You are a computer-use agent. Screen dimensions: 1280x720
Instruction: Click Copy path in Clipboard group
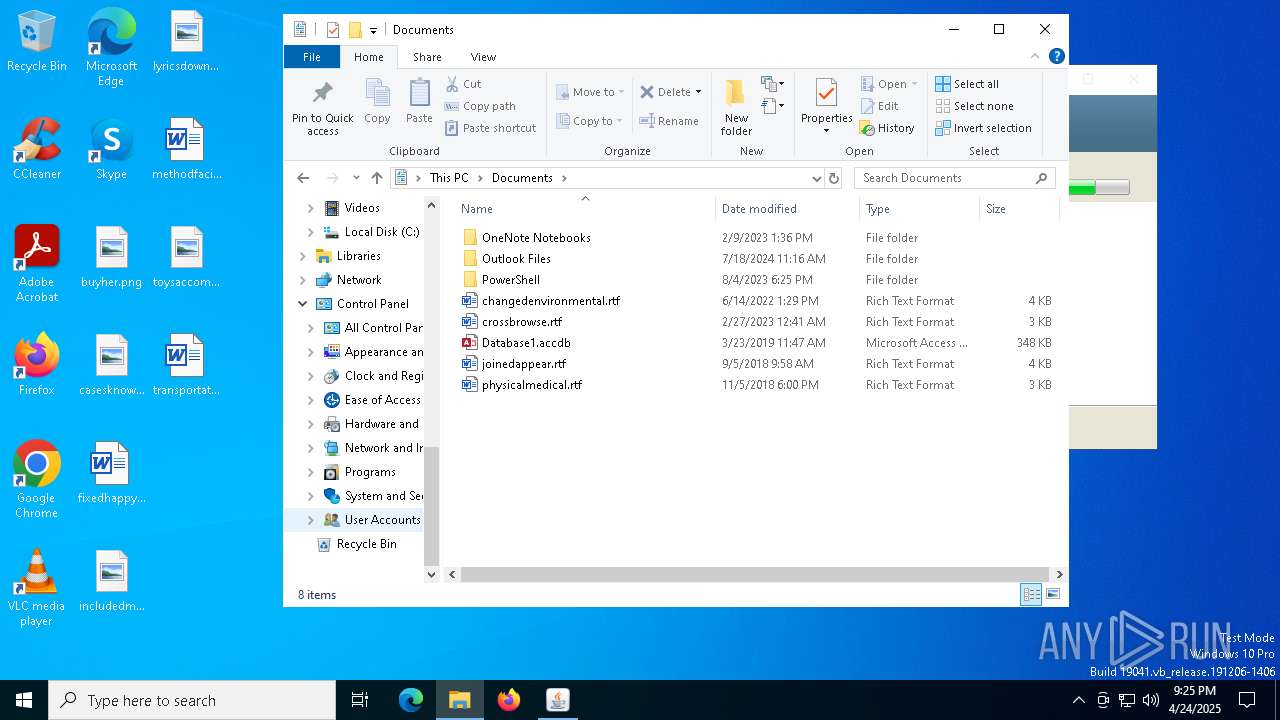(480, 106)
